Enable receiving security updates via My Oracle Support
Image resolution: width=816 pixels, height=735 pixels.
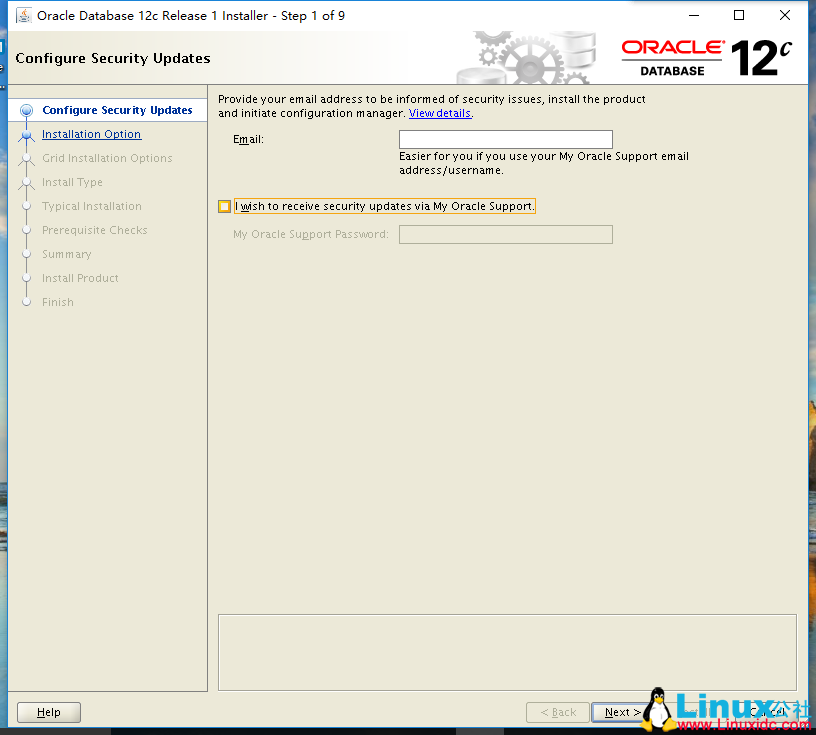point(224,206)
